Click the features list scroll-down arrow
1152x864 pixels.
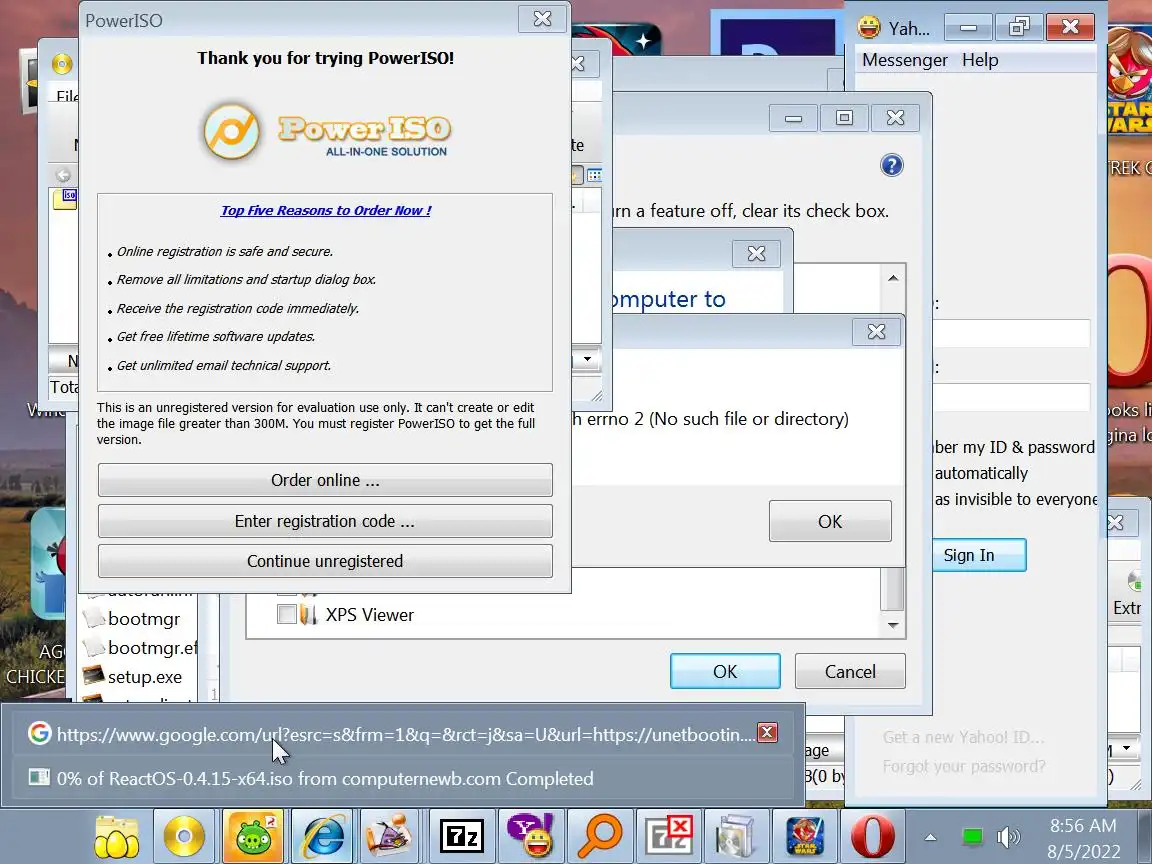coord(893,624)
